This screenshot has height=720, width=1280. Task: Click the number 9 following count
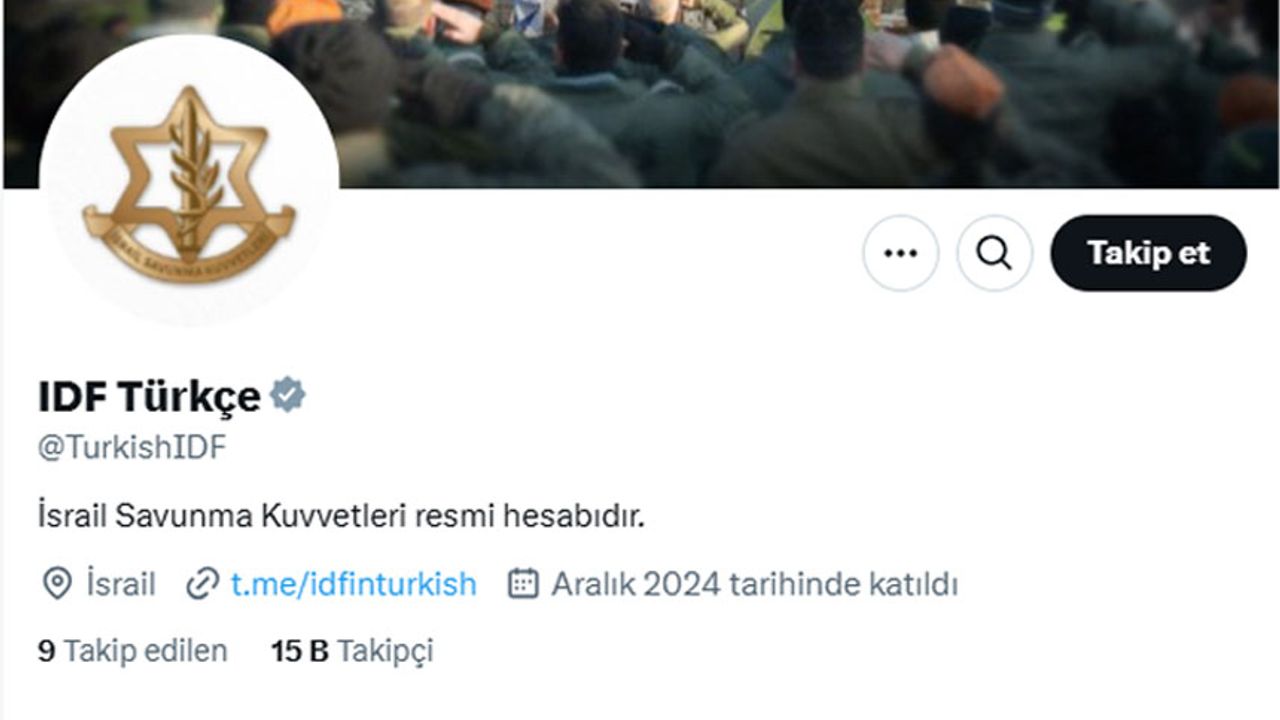point(46,651)
